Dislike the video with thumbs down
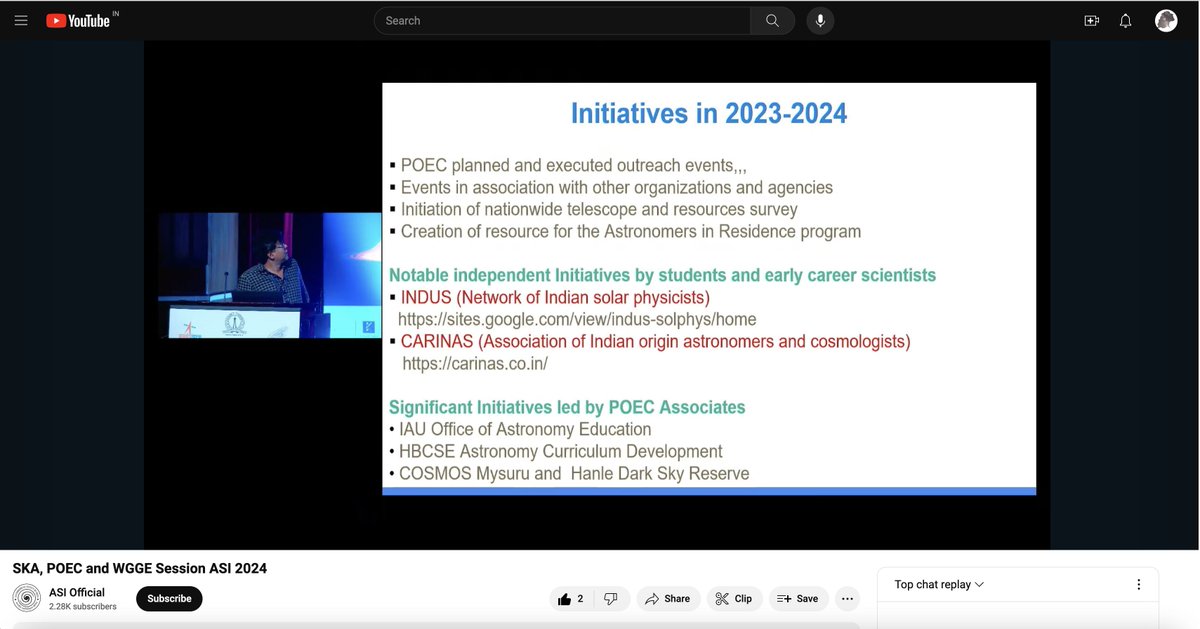 tap(611, 599)
